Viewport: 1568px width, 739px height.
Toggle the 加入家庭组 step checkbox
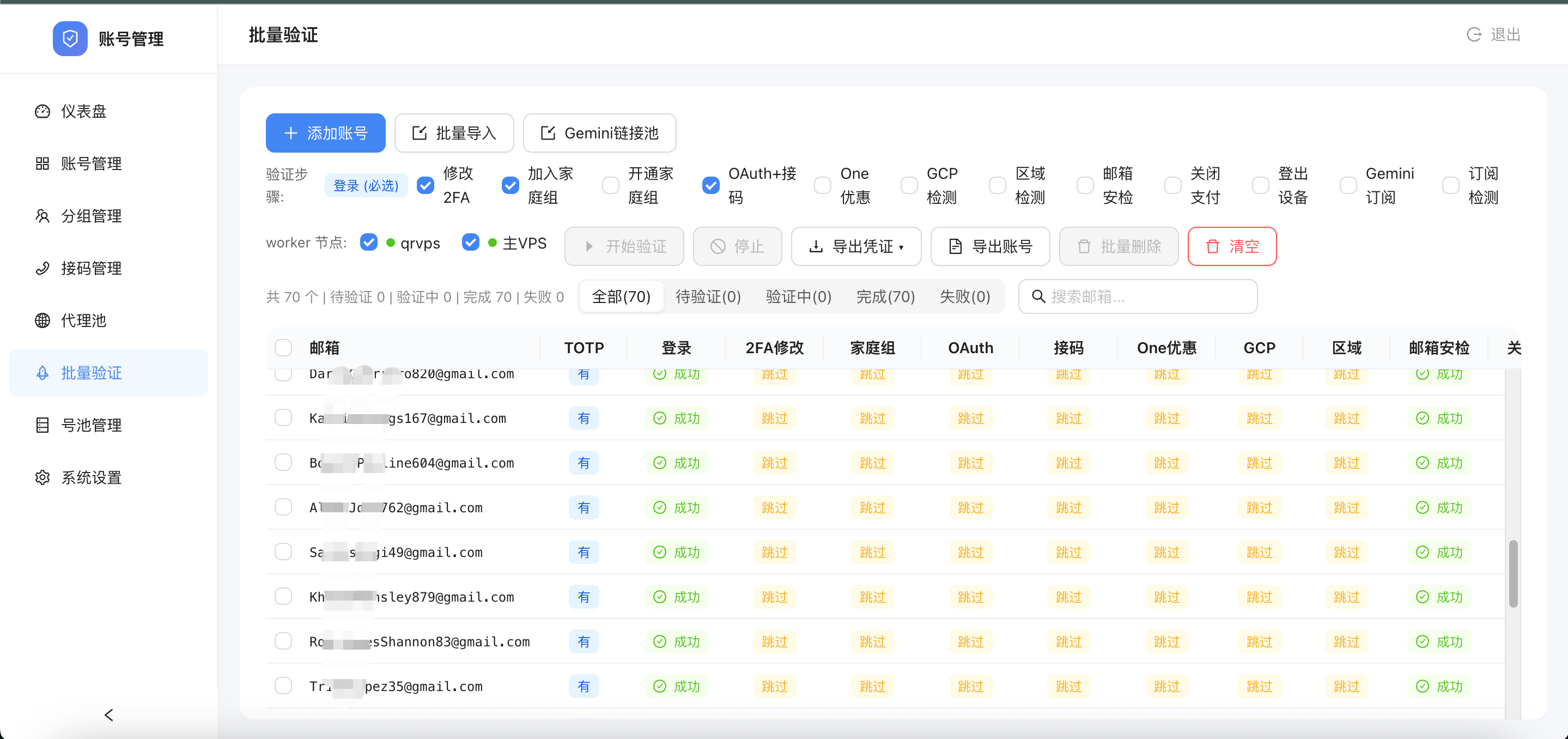tap(510, 186)
